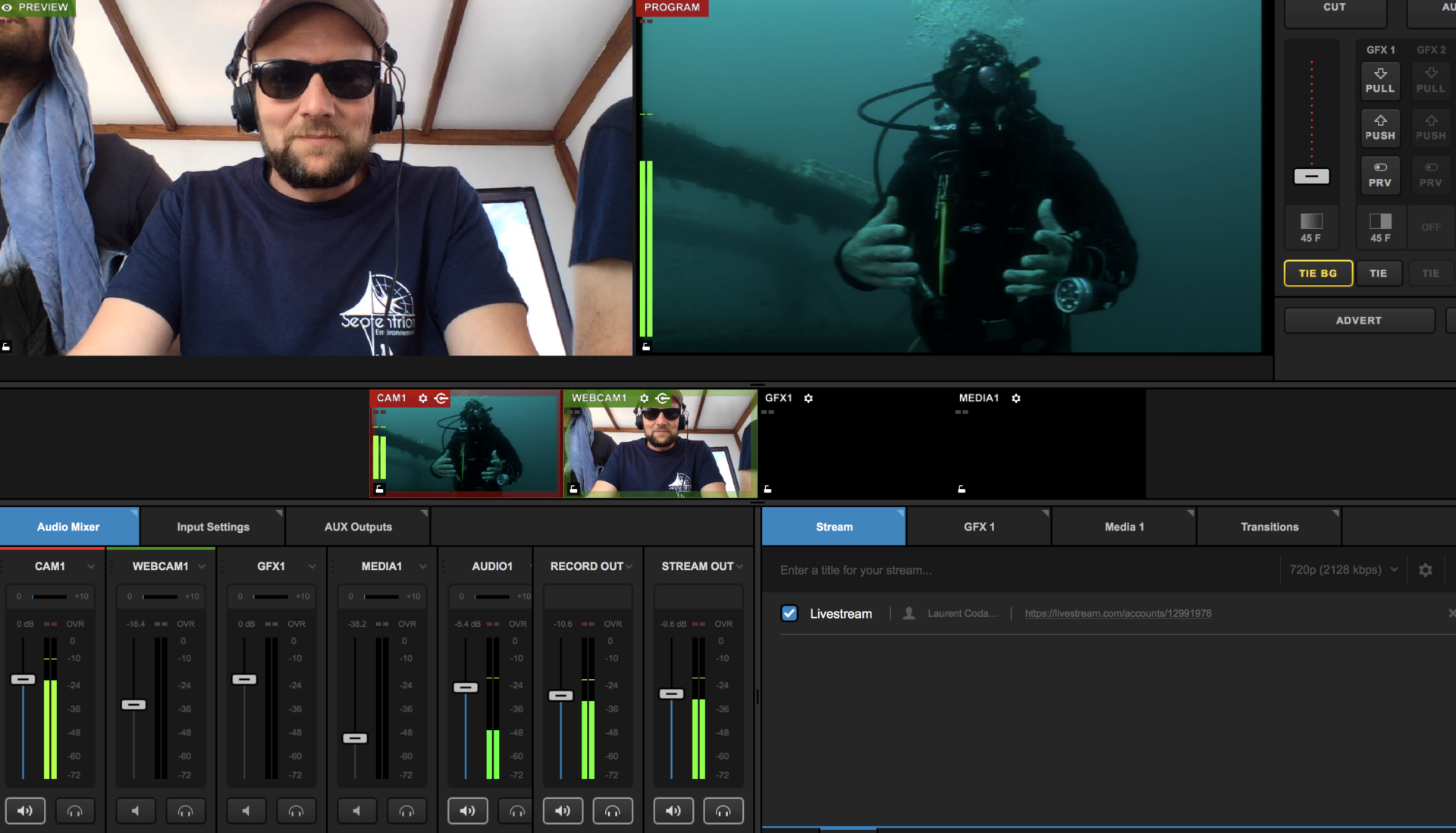Open 720p stream quality dropdown
This screenshot has width=1456, height=833.
pos(1343,570)
